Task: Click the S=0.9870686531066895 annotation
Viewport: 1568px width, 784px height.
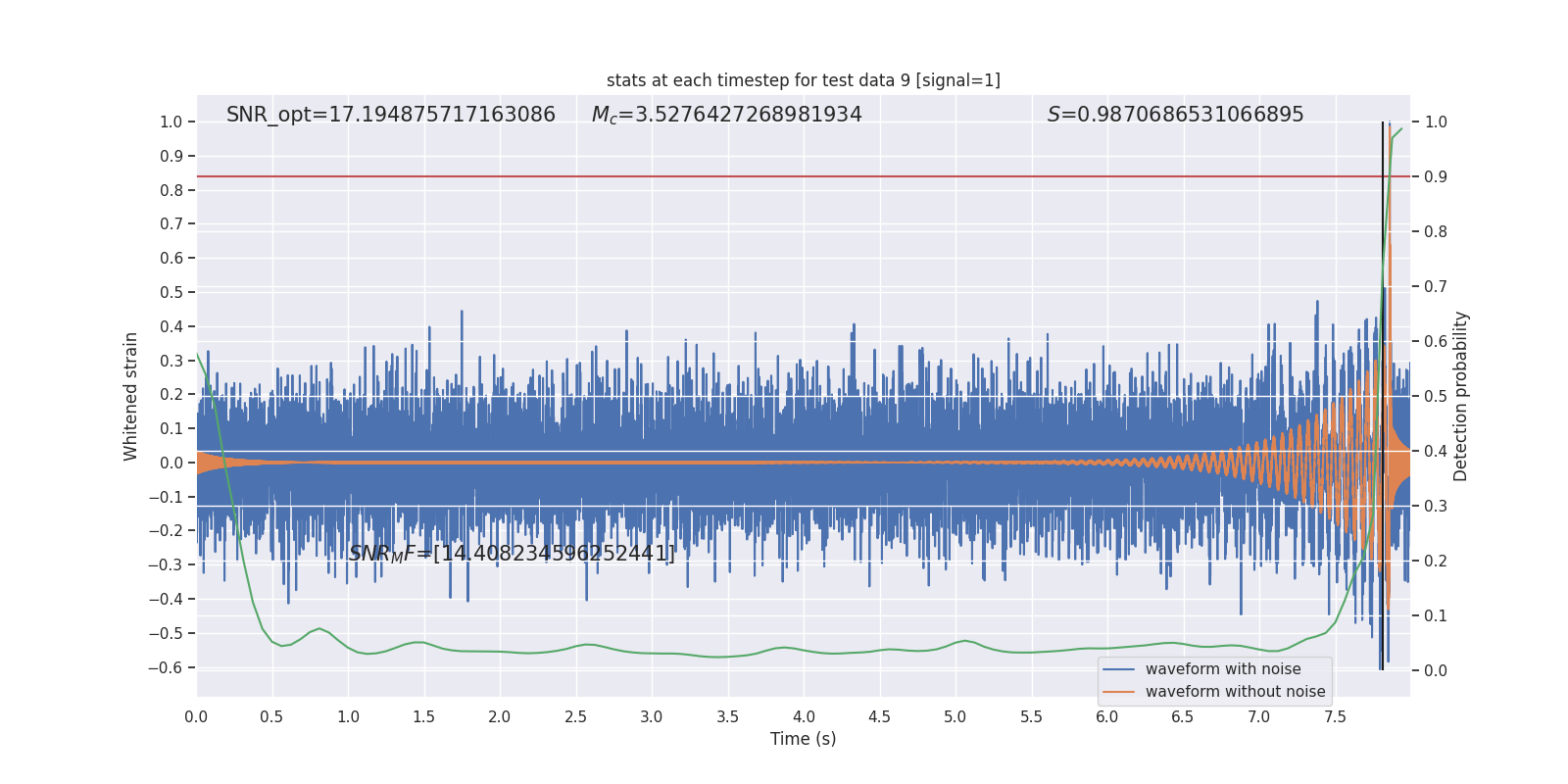Action: point(1175,115)
